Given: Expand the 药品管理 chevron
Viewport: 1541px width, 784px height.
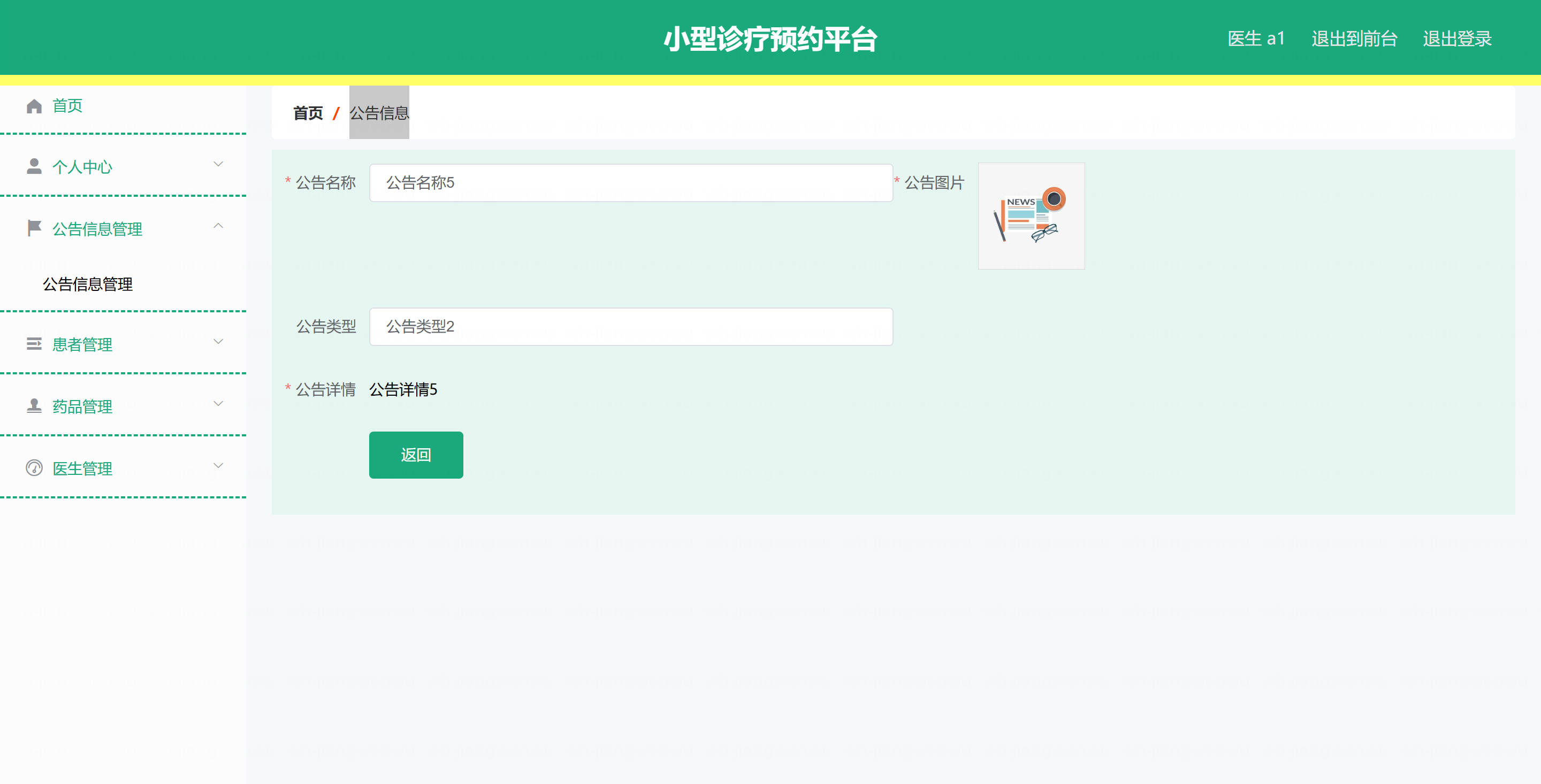Looking at the screenshot, I should 218,404.
